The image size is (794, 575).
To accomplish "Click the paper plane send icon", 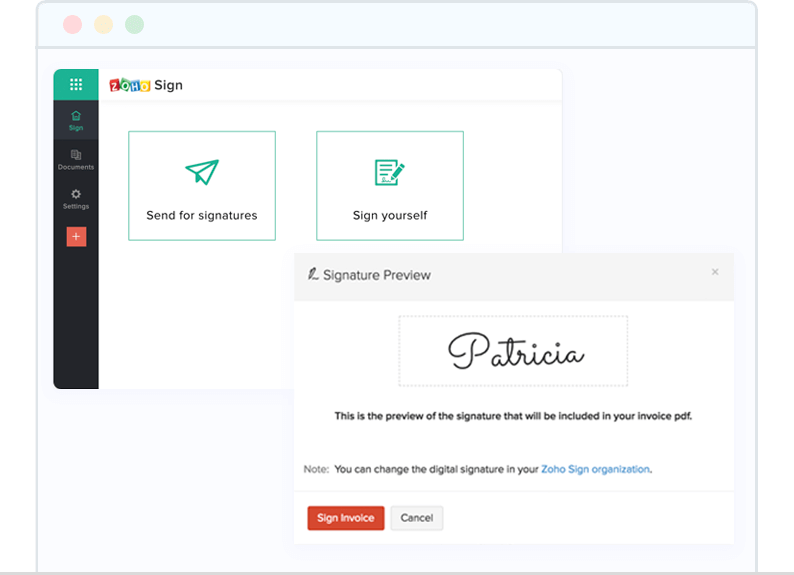I will coord(202,171).
